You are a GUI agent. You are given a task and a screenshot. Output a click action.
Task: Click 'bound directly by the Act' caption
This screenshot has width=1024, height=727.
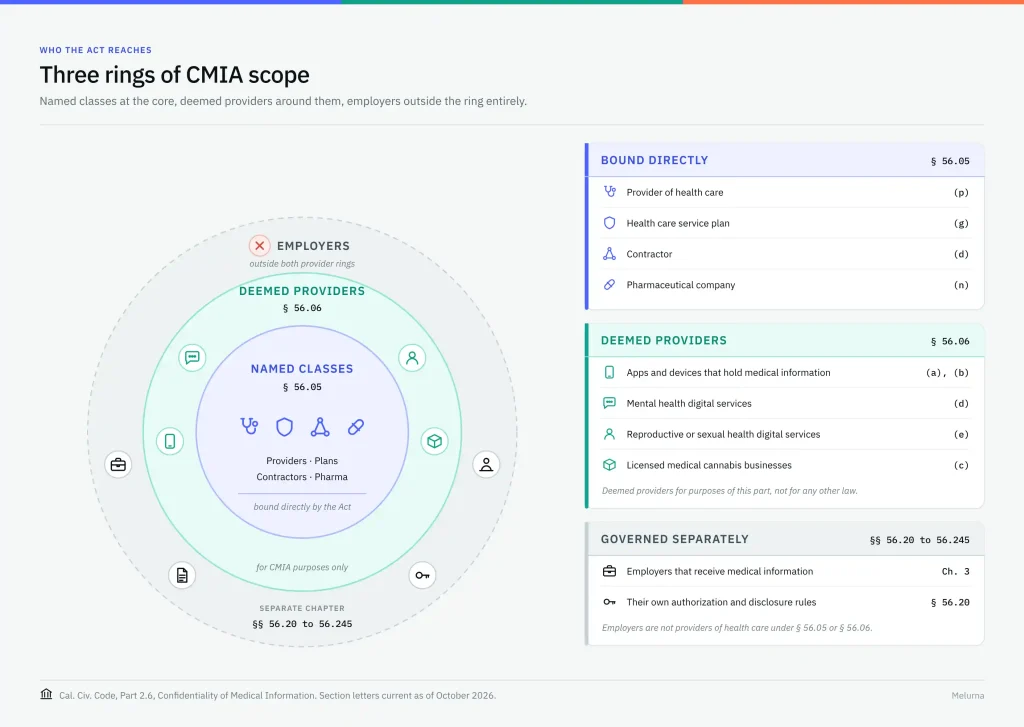click(x=302, y=507)
